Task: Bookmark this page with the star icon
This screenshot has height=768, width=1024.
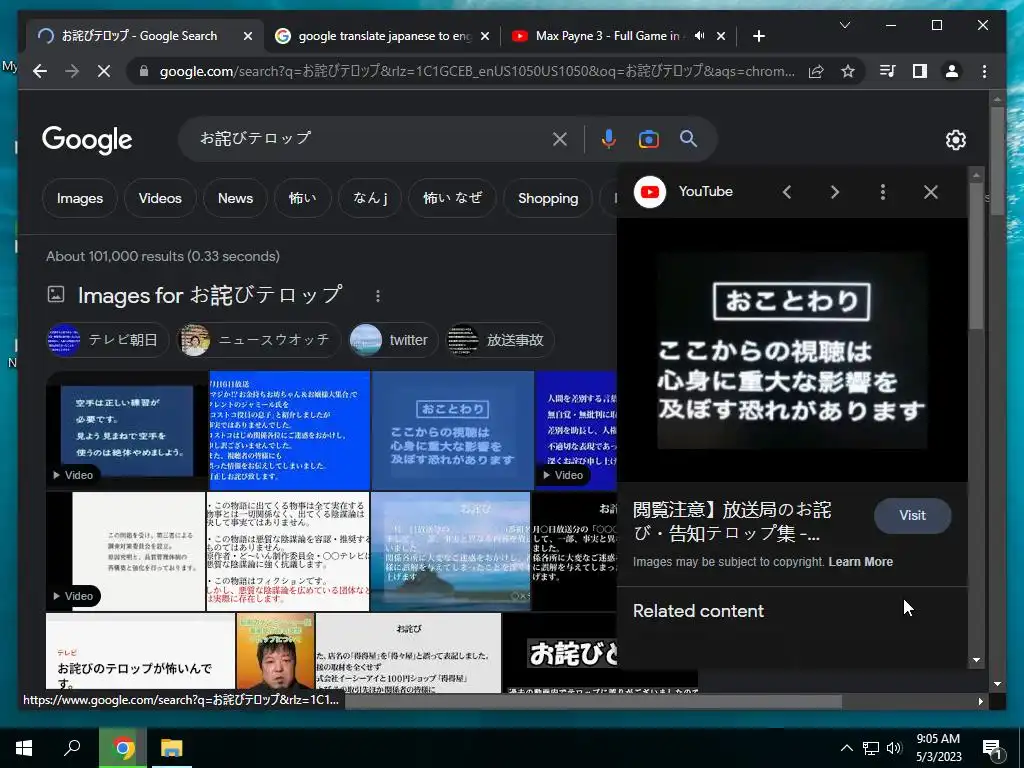Action: click(848, 71)
